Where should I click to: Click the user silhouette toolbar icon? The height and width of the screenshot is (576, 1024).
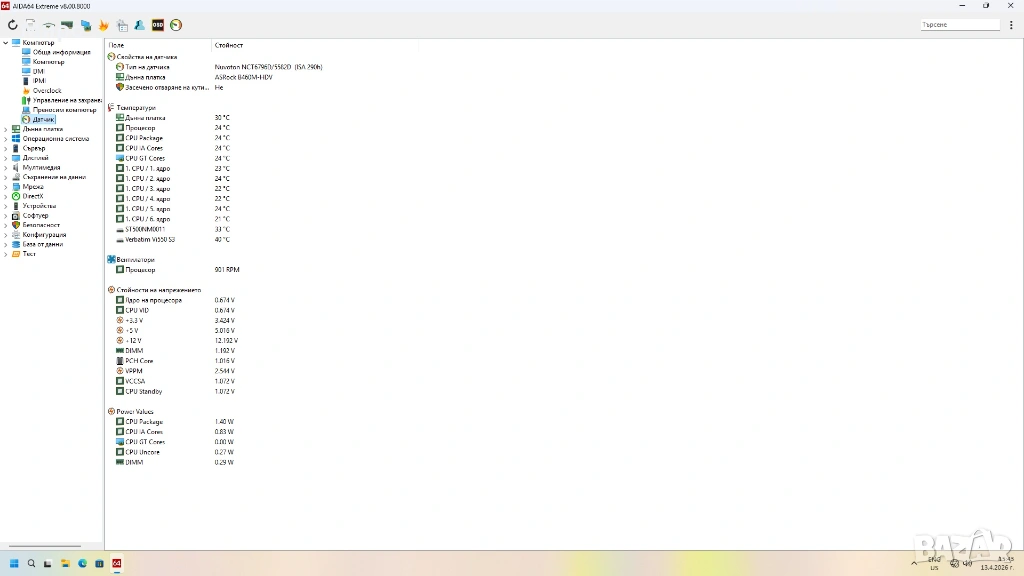pyautogui.click(x=139, y=25)
